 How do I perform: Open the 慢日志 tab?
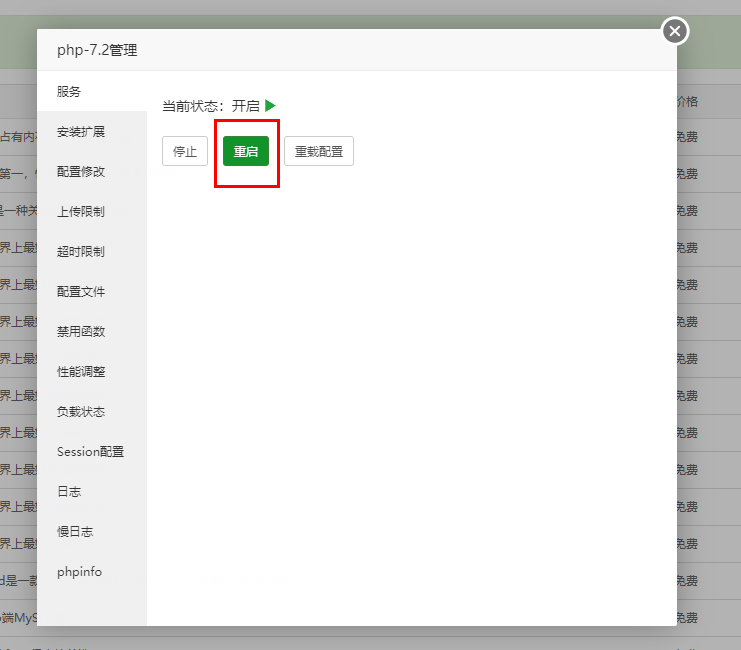(75, 531)
